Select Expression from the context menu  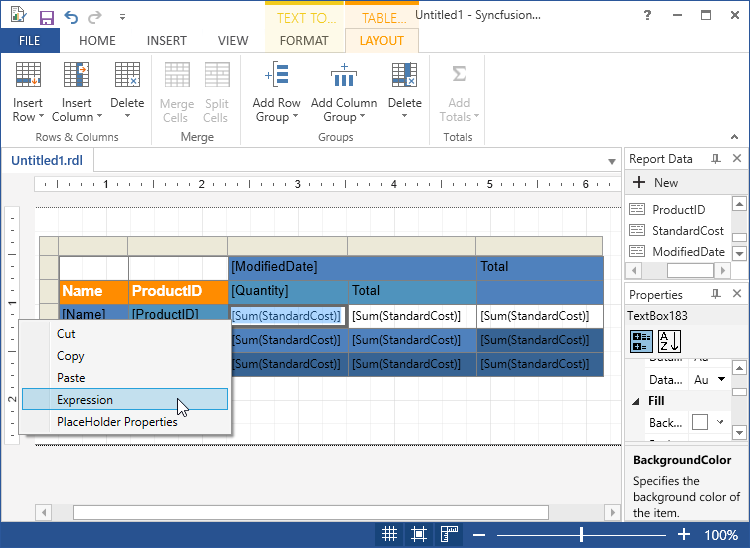(x=85, y=400)
